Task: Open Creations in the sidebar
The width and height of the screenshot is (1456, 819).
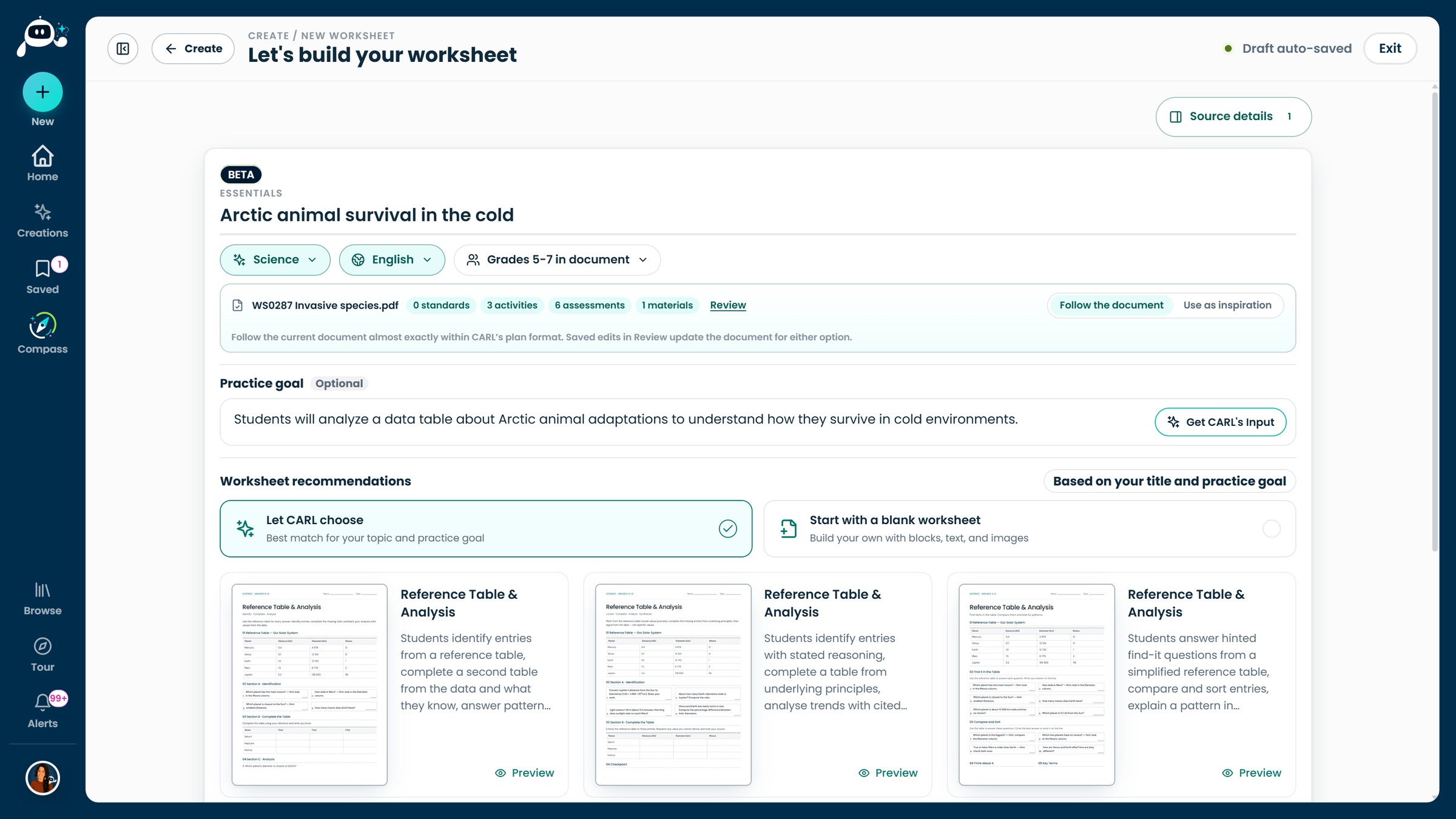Action: (42, 221)
